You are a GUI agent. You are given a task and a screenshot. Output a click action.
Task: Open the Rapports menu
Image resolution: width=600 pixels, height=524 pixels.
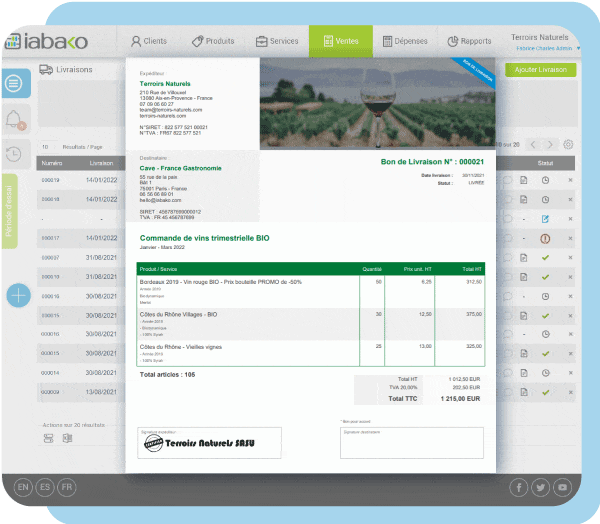coord(469,41)
